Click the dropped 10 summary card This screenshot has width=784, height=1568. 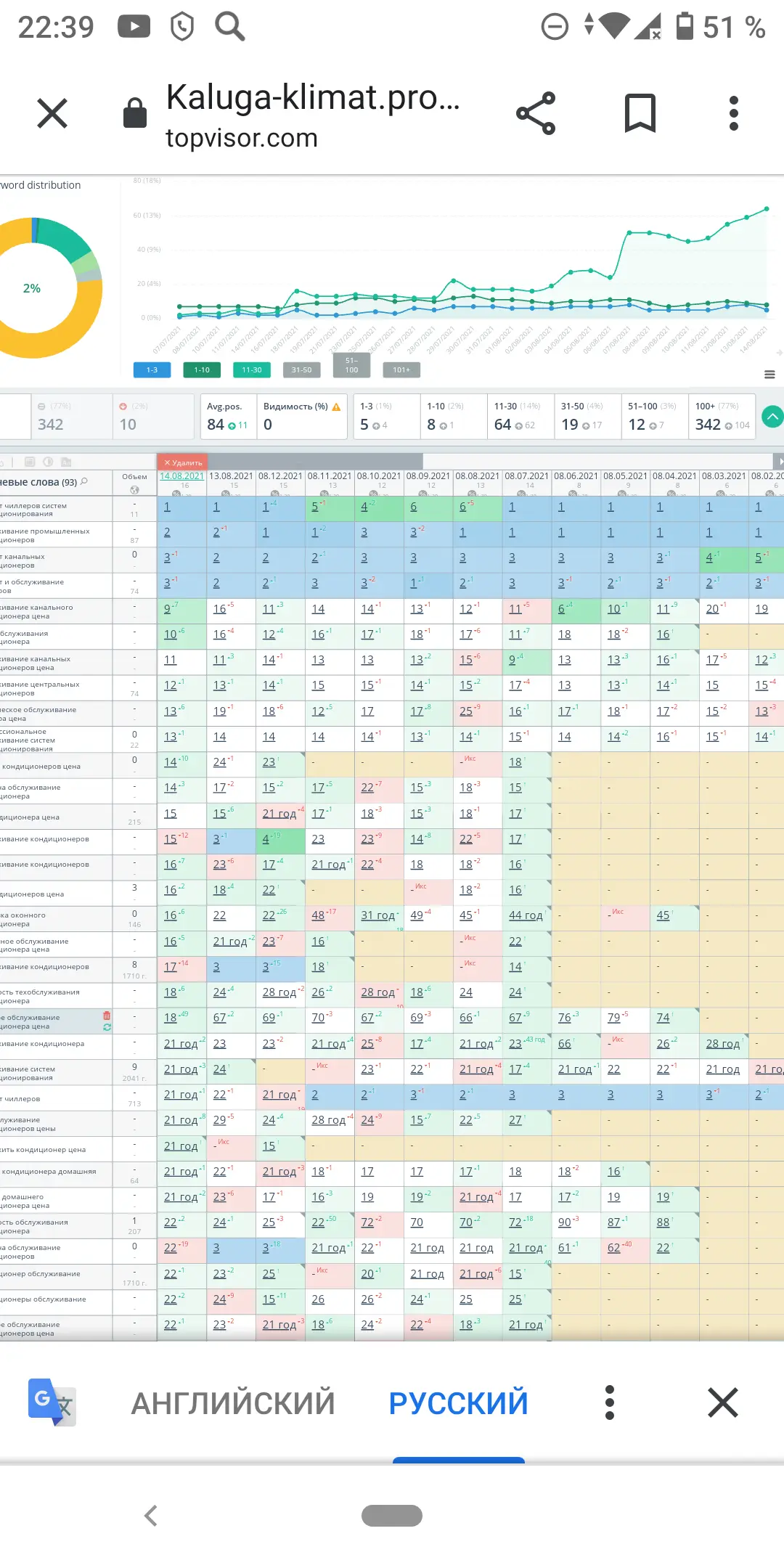point(154,417)
